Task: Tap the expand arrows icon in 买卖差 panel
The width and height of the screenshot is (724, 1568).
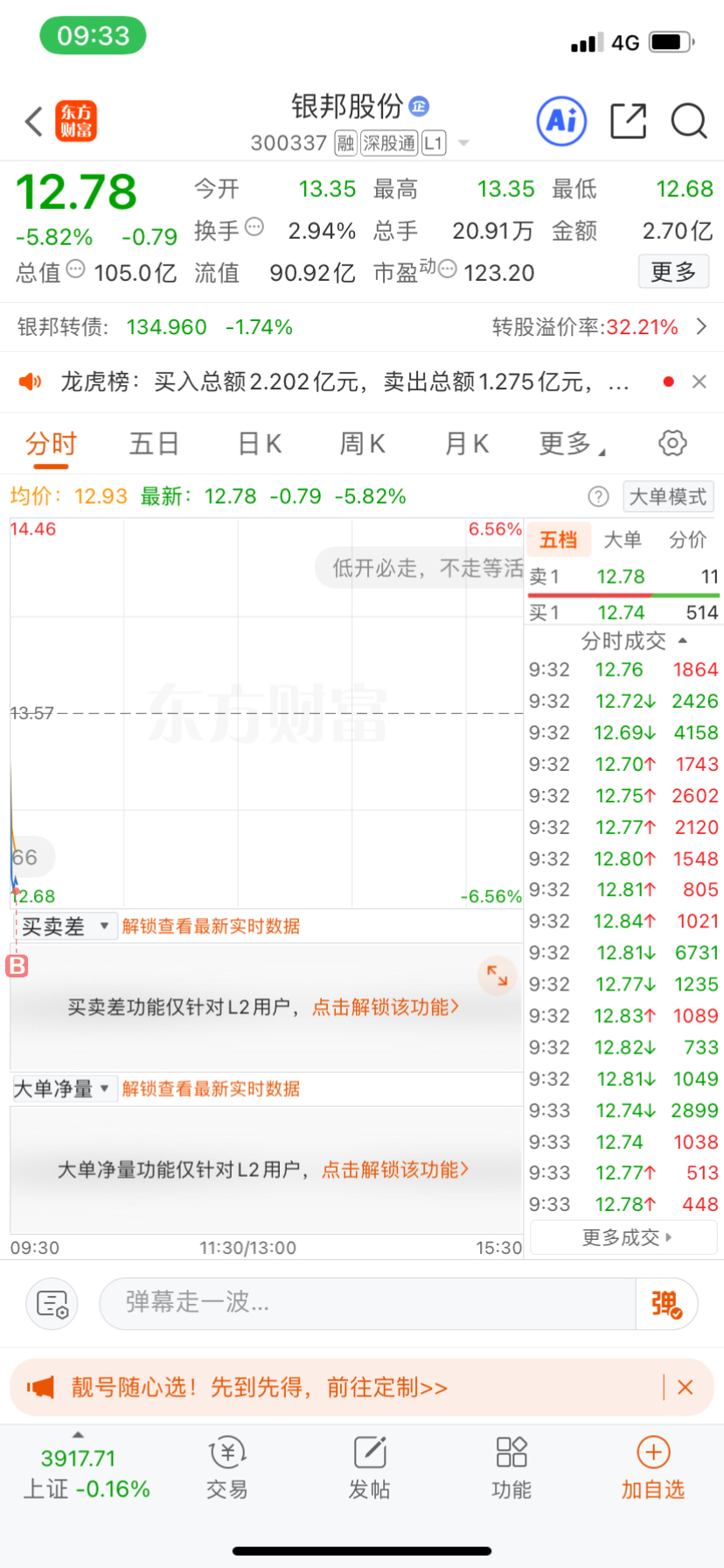Action: point(498,975)
